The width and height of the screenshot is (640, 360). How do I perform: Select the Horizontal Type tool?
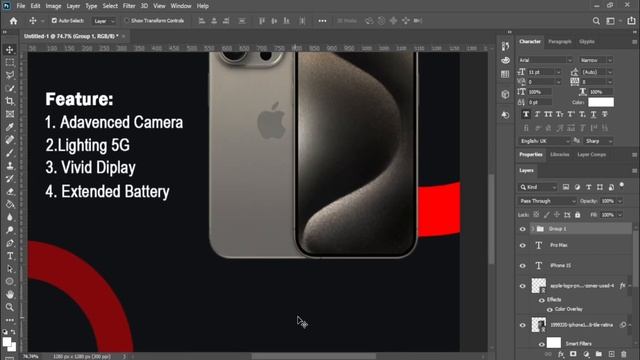pos(10,256)
